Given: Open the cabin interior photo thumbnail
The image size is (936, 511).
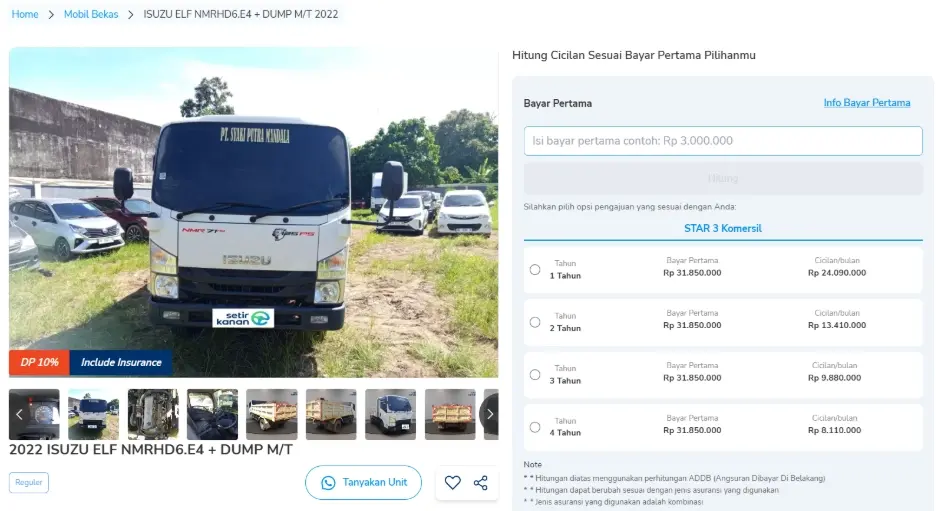Looking at the screenshot, I should point(212,414).
